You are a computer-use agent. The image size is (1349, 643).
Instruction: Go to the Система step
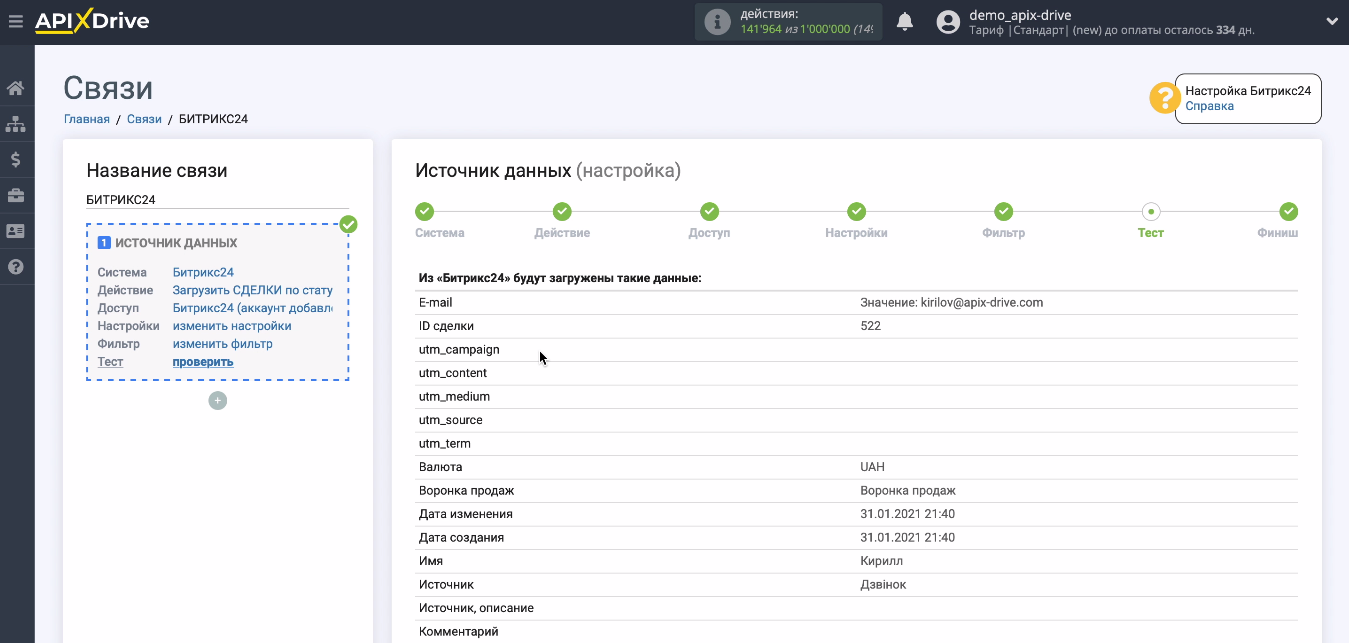(x=440, y=233)
